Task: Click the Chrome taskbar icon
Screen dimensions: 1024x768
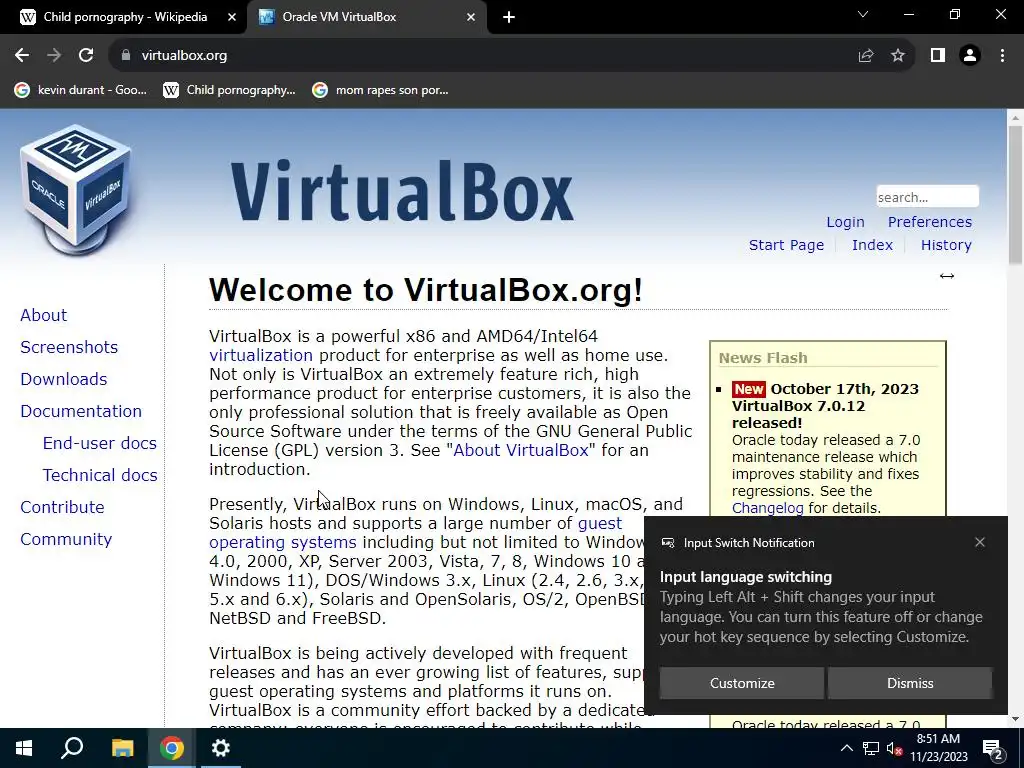Action: tap(172, 748)
